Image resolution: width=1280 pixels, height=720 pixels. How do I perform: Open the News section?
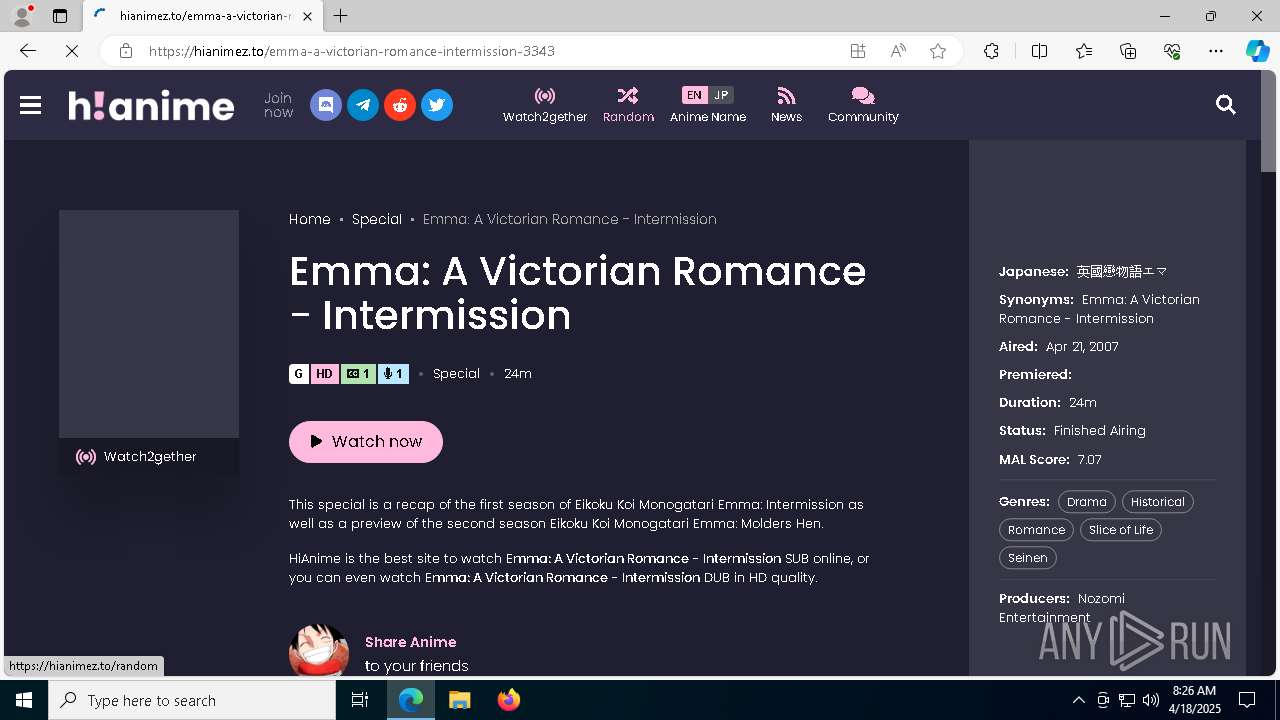786,105
